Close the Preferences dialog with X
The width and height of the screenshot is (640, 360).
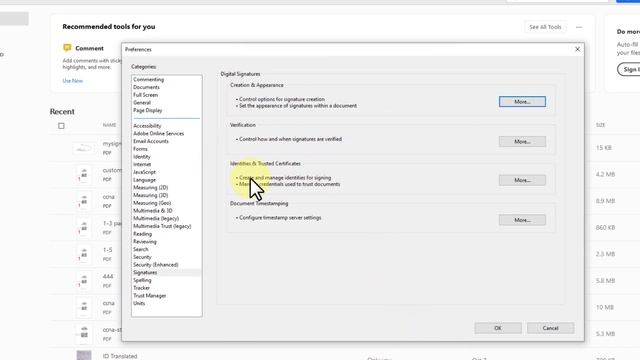click(x=577, y=49)
